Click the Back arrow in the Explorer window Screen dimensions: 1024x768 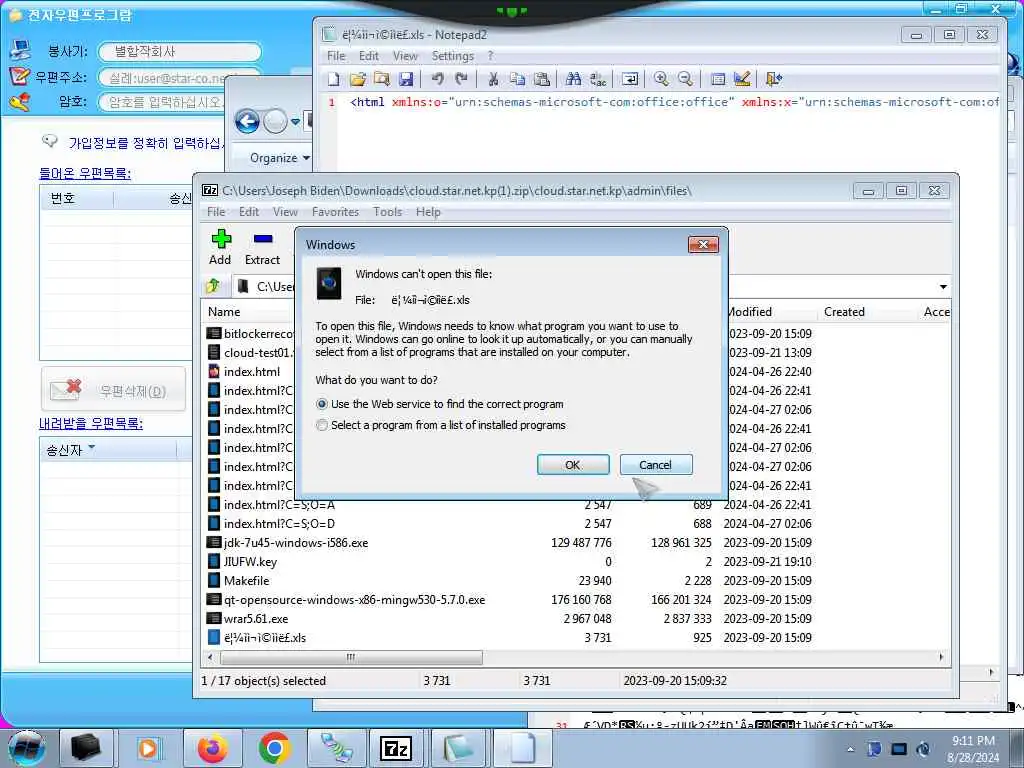[x=248, y=121]
